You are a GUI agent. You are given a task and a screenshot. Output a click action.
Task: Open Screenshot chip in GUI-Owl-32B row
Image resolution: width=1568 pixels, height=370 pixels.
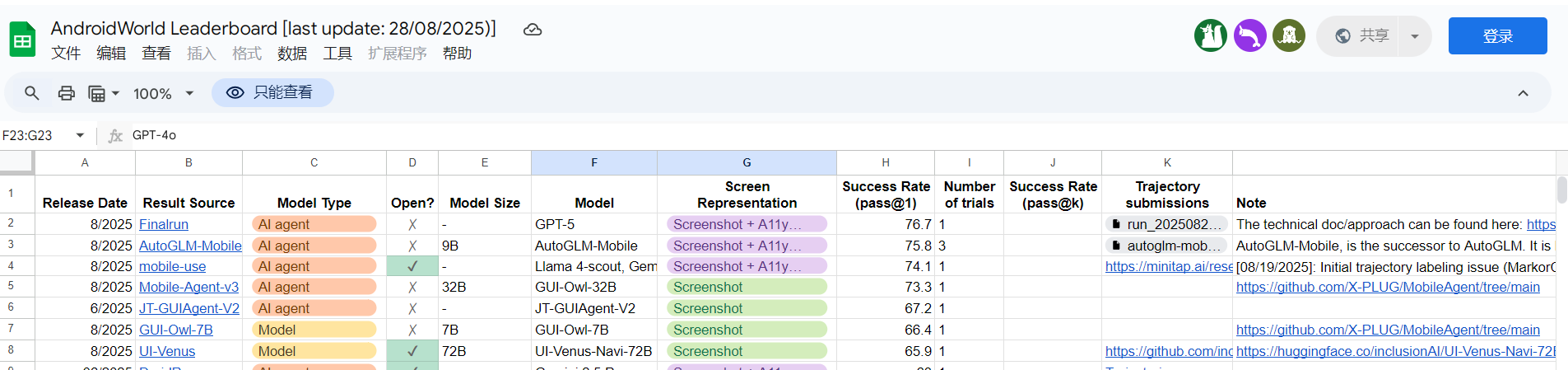(747, 287)
